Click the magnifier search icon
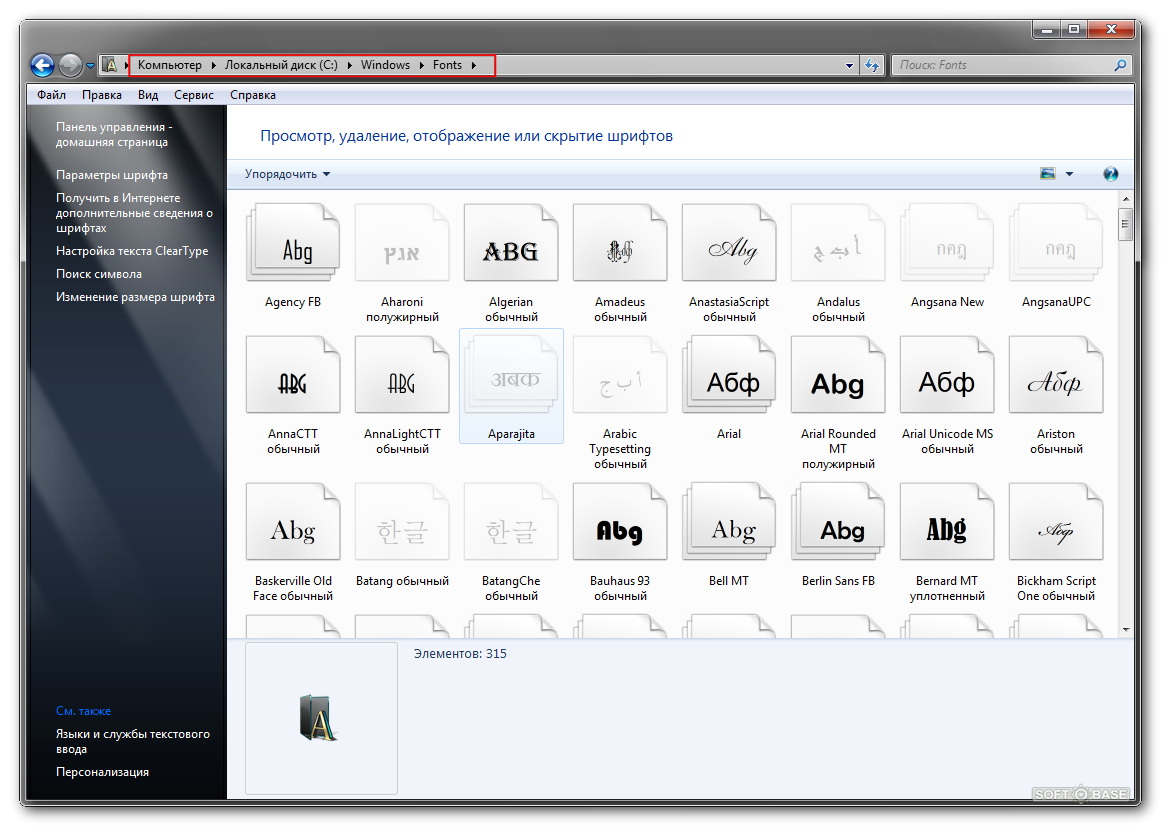The width and height of the screenshot is (1161, 826). 1120,65
